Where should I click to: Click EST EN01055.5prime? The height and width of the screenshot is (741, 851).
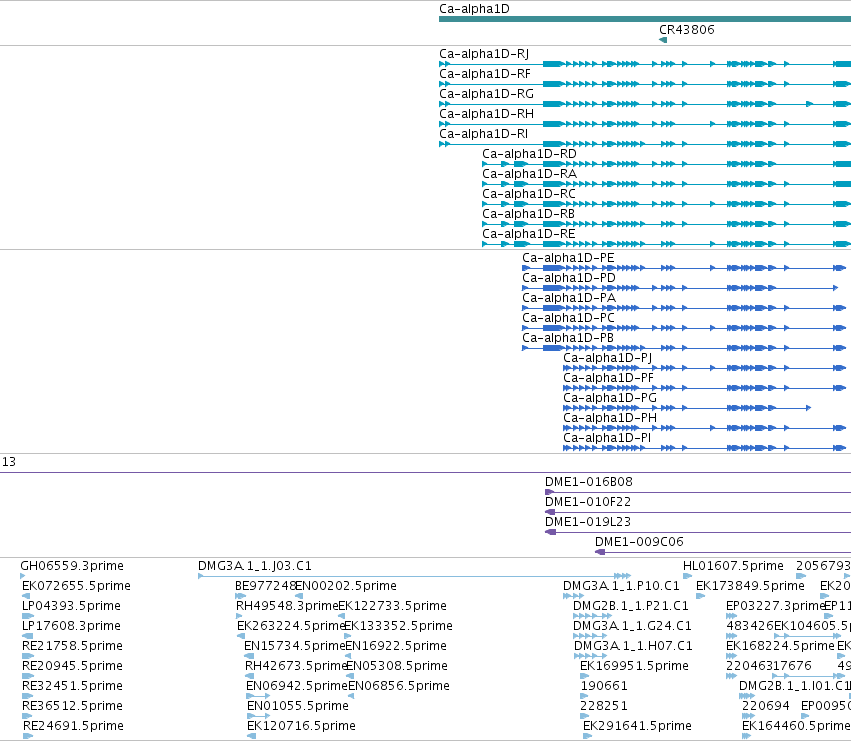point(297,706)
